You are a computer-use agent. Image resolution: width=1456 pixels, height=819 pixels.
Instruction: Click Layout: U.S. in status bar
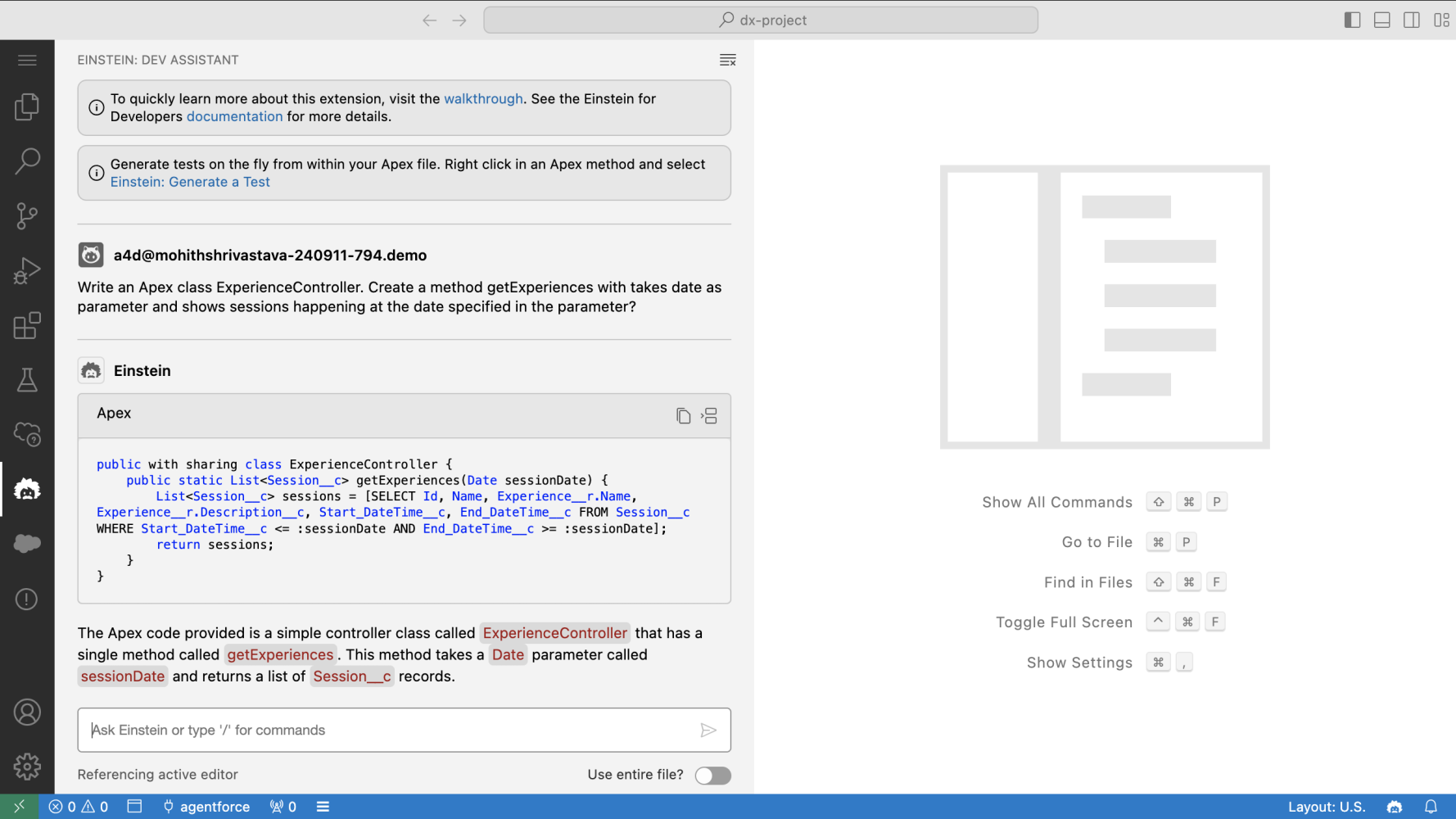(x=1327, y=807)
